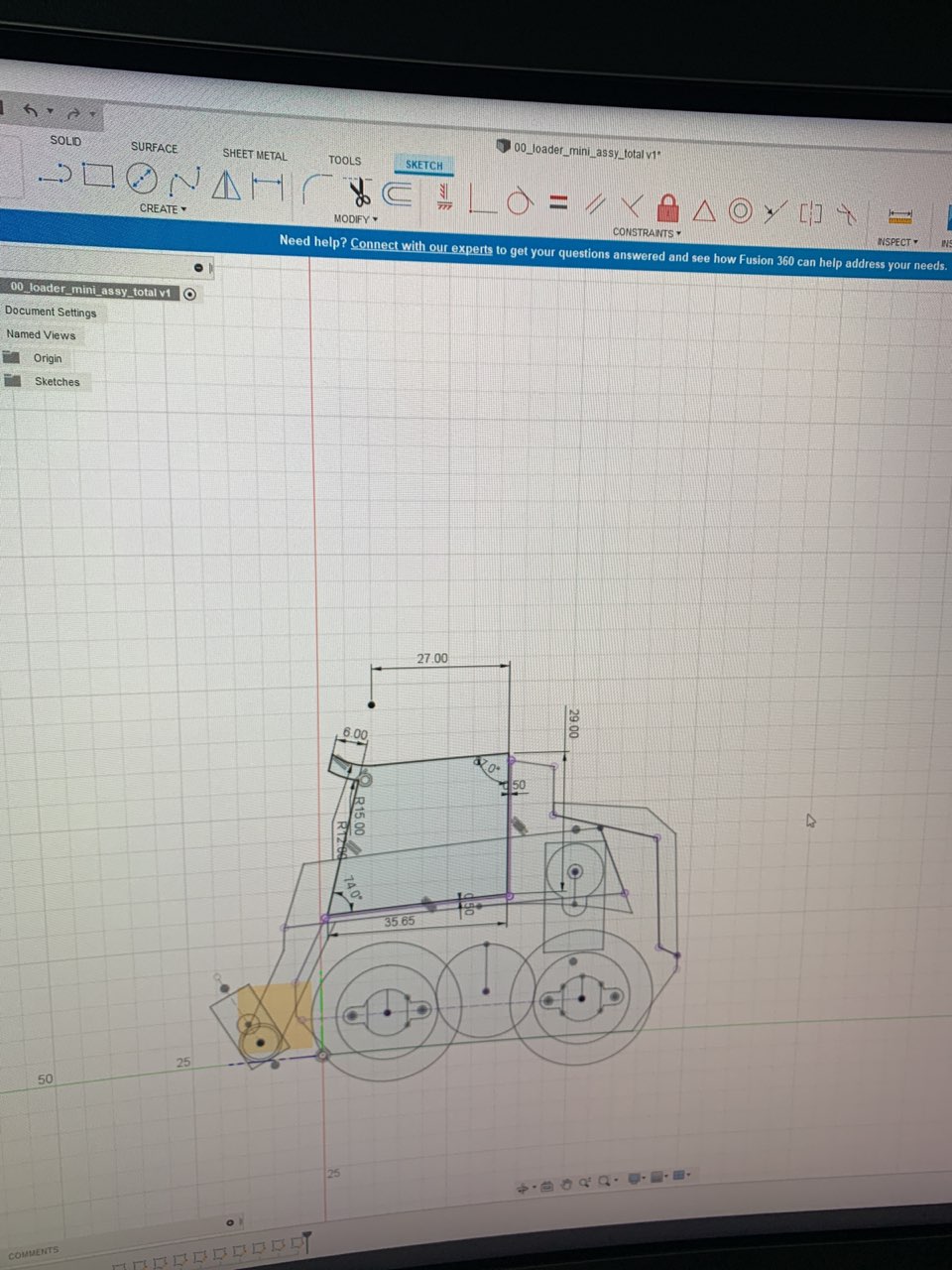Open the MODIFY dropdown menu

(355, 218)
